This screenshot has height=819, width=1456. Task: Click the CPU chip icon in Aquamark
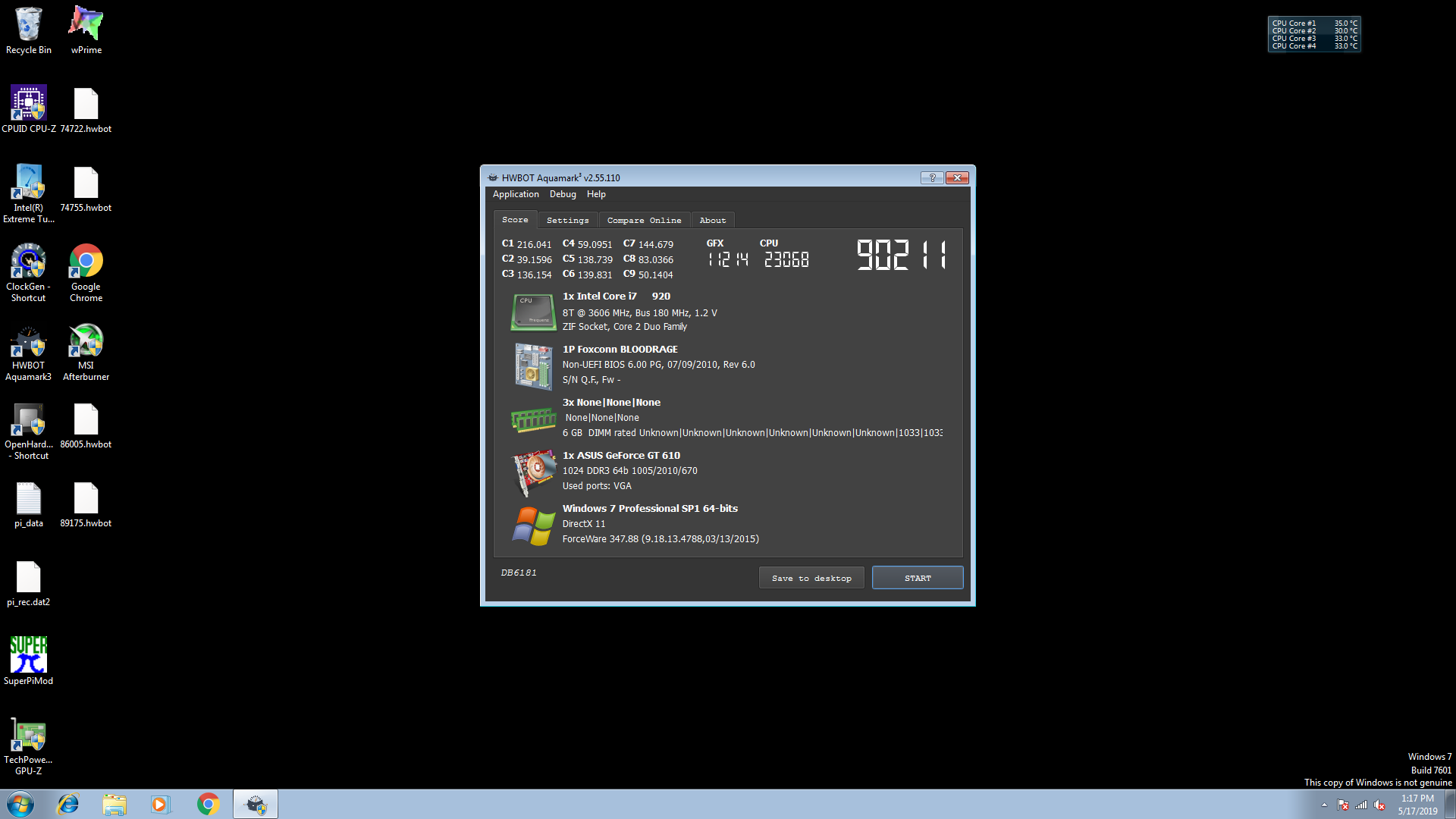(533, 312)
